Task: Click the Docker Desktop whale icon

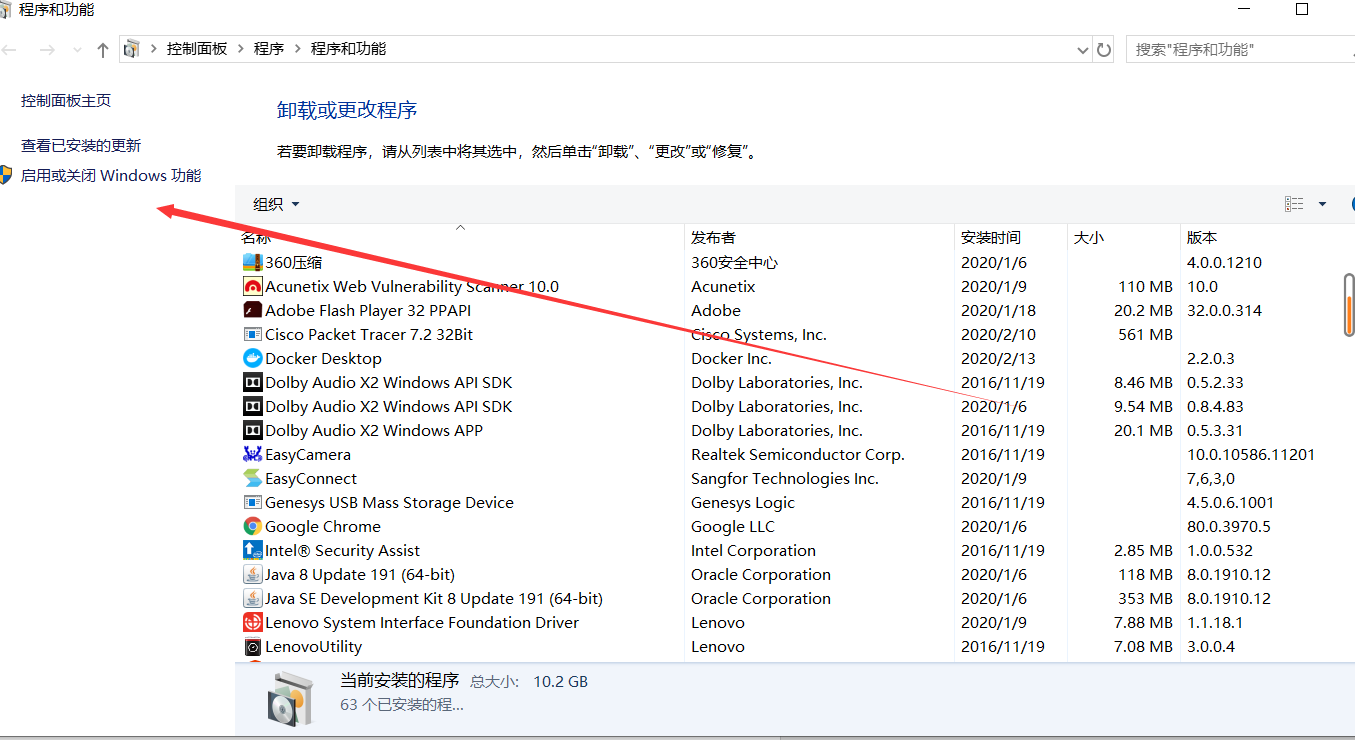Action: click(252, 358)
